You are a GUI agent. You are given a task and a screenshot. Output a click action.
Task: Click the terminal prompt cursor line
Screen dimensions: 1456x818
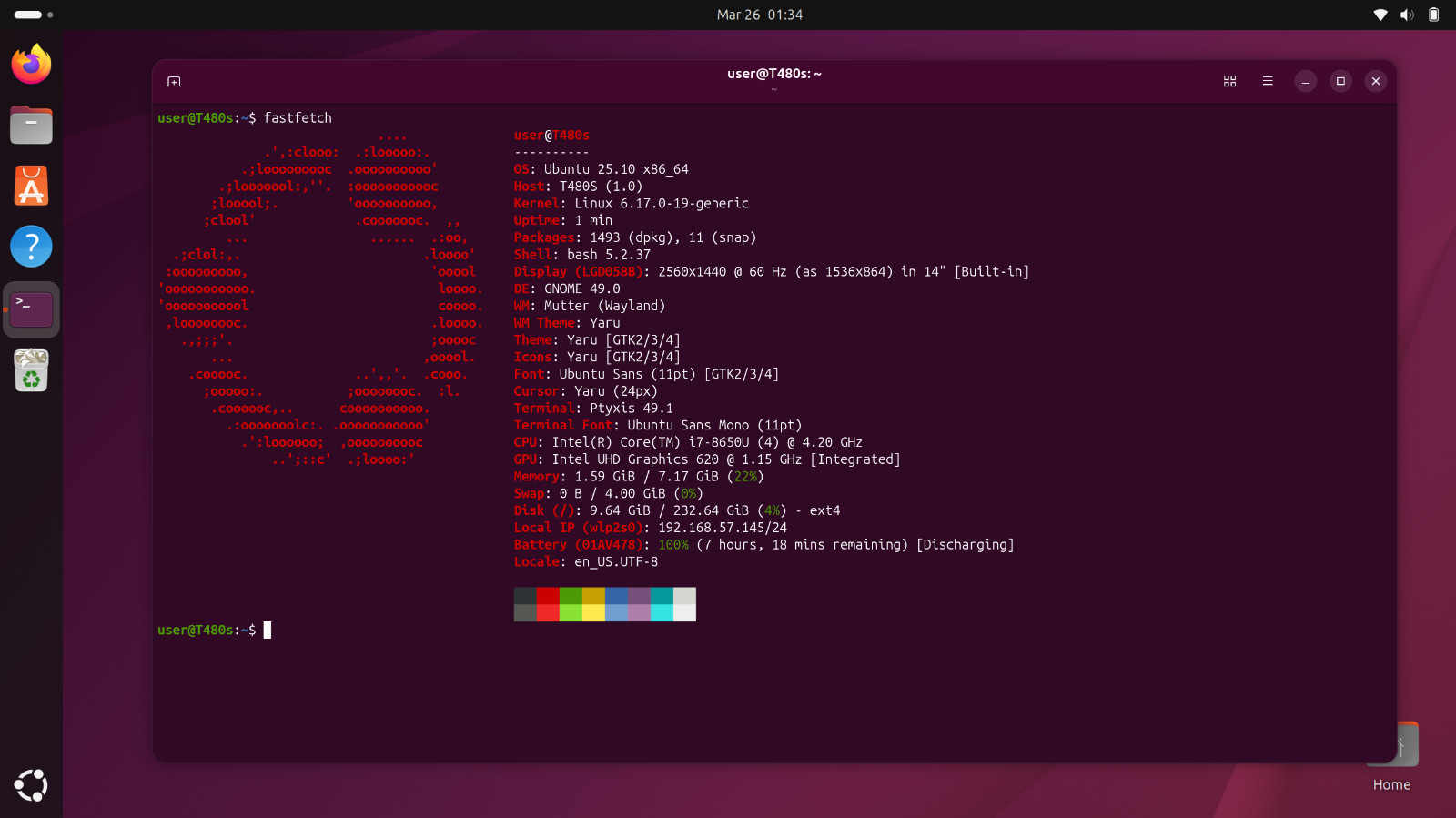tap(215, 630)
